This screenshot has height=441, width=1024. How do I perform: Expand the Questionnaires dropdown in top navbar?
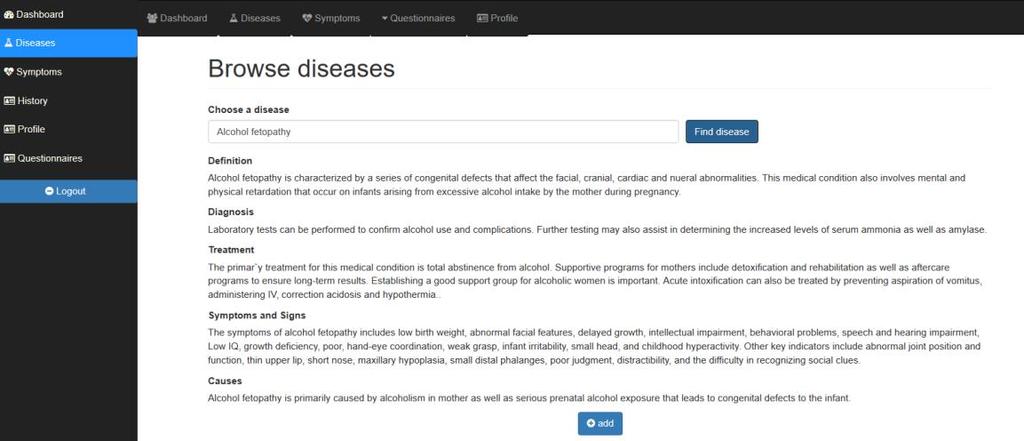point(418,18)
